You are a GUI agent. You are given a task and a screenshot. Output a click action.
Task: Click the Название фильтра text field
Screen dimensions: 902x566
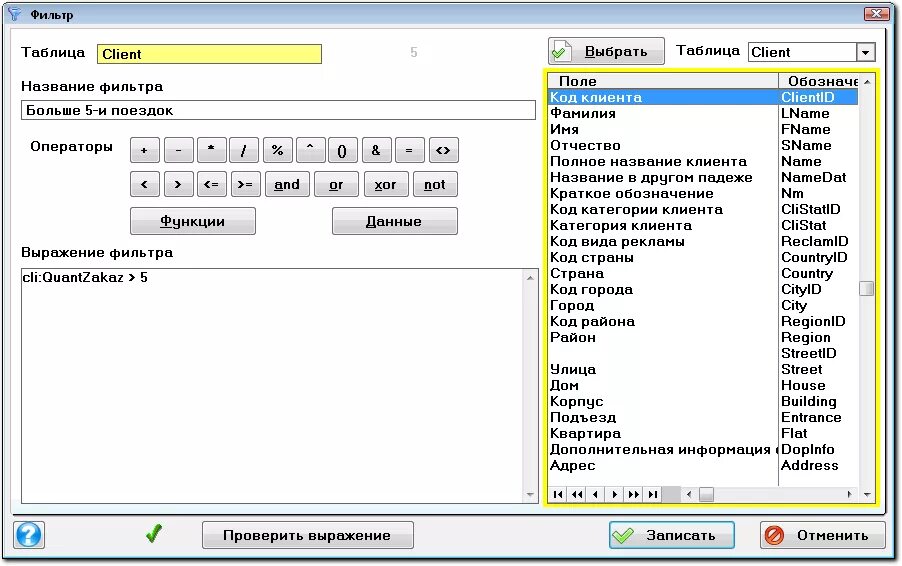(278, 110)
